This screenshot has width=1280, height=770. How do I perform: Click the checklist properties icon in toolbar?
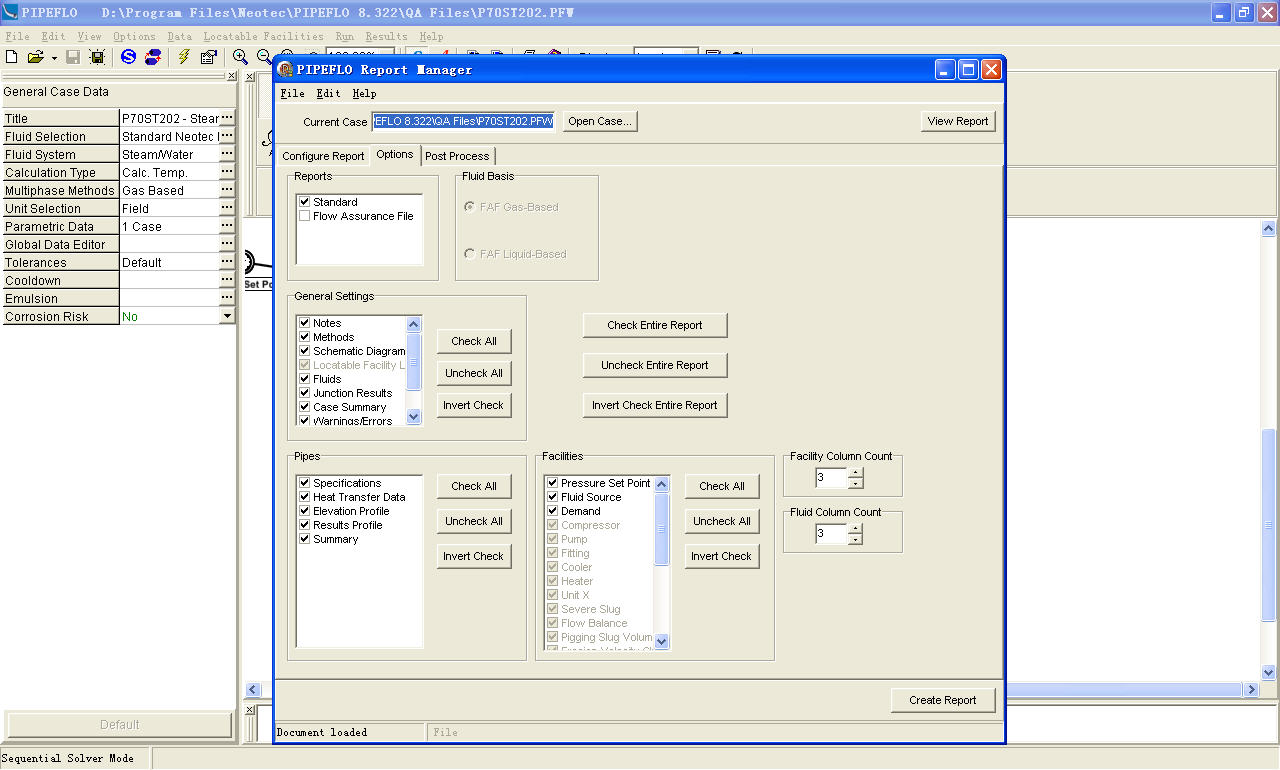coord(208,57)
